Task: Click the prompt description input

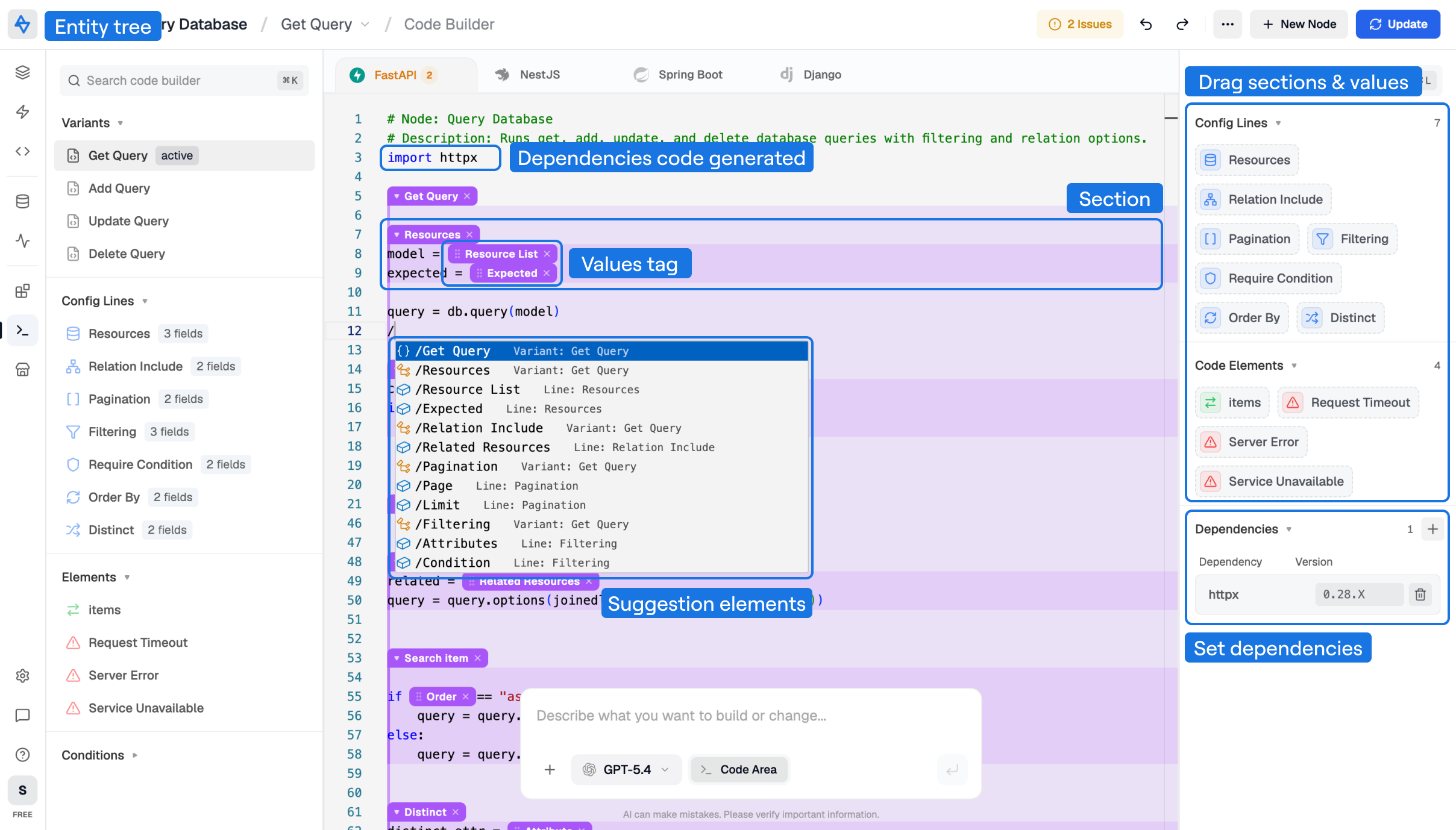Action: click(750, 716)
